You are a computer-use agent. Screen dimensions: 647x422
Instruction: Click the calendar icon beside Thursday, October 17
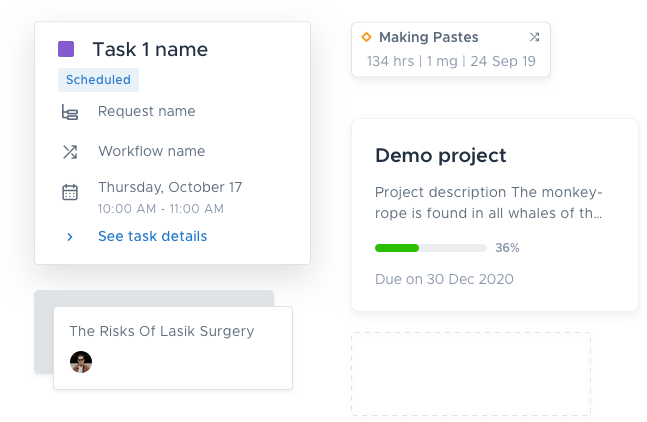tap(70, 192)
